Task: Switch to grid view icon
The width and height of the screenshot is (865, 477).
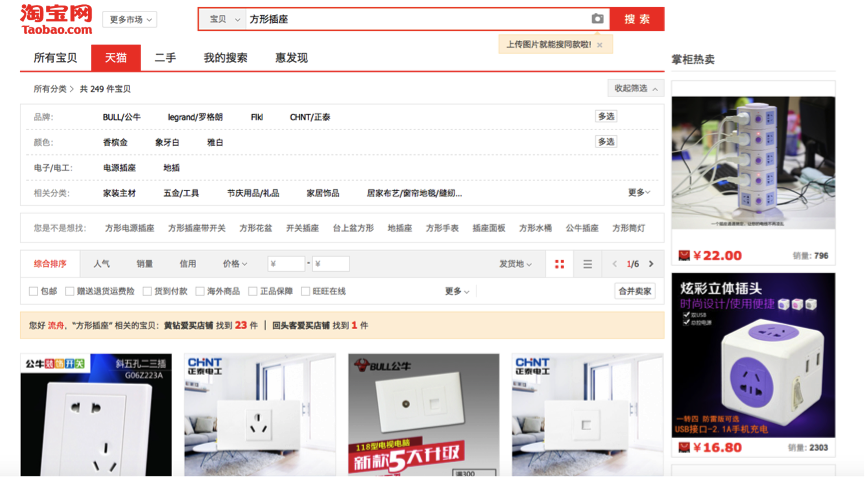Action: tap(559, 264)
